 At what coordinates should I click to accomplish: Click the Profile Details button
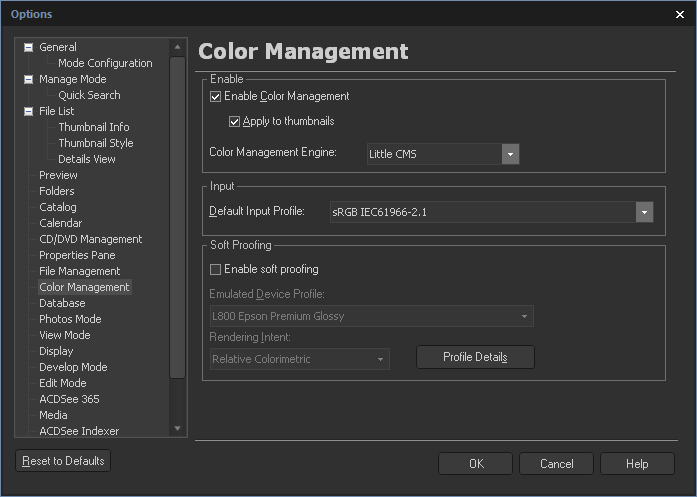(475, 358)
